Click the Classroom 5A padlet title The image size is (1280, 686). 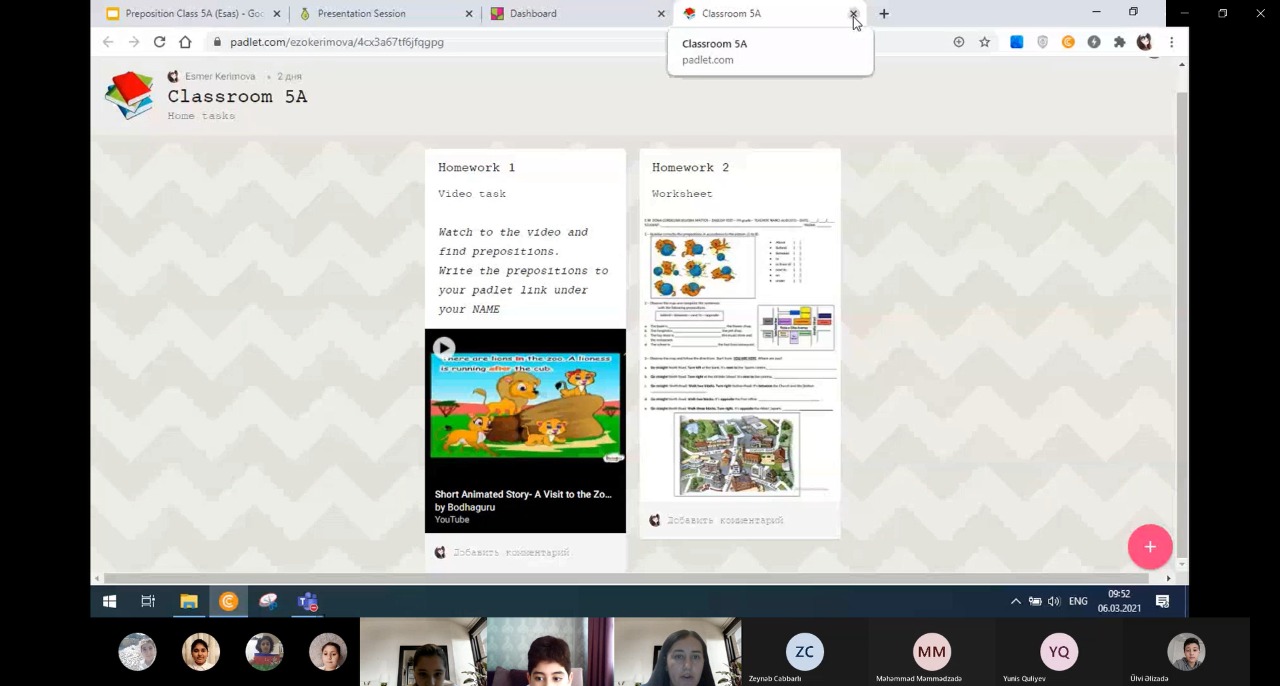(x=237, y=96)
